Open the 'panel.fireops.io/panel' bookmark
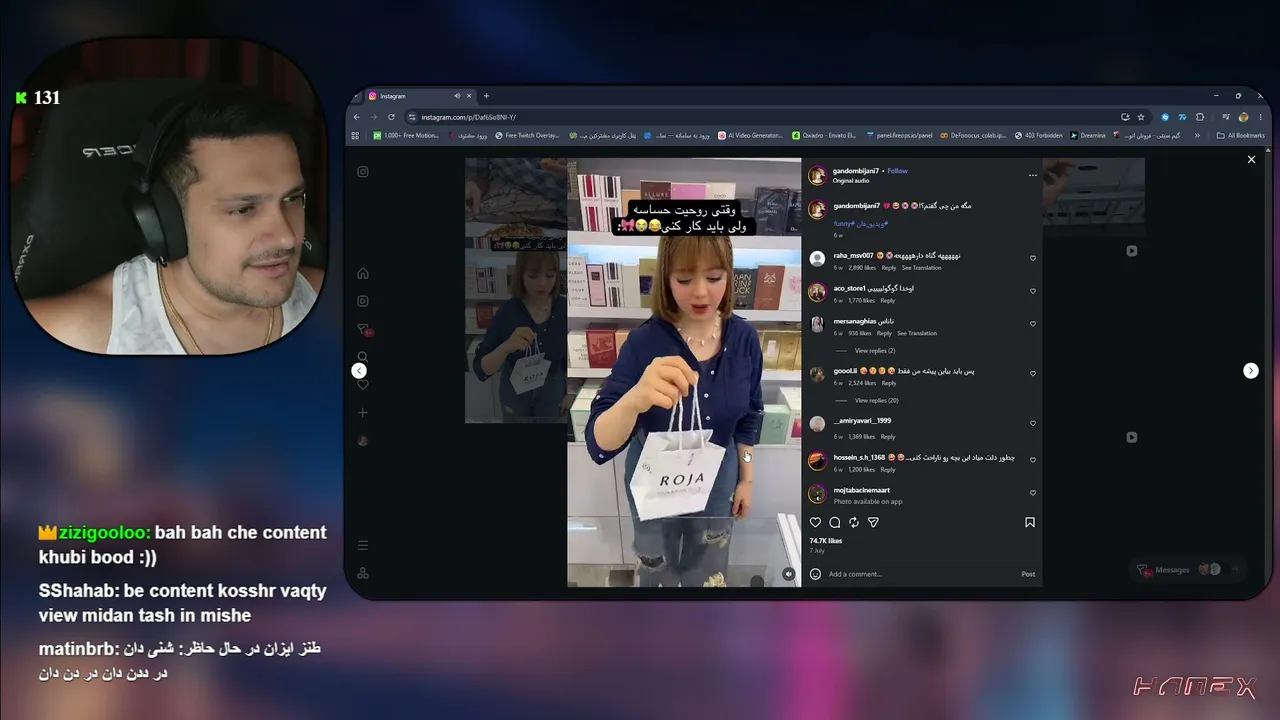This screenshot has height=720, width=1280. 899,136
